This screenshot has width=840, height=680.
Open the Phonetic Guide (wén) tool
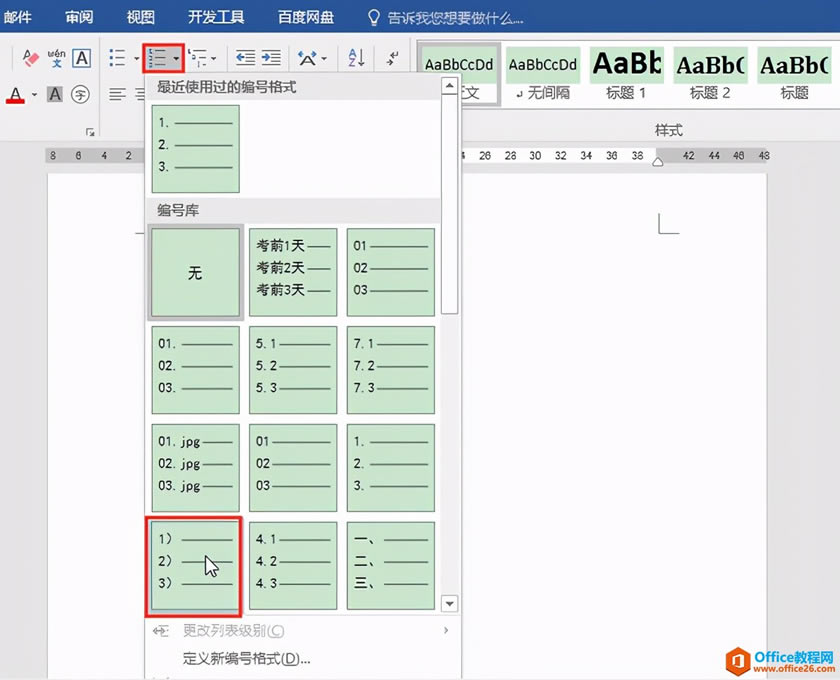click(x=56, y=58)
